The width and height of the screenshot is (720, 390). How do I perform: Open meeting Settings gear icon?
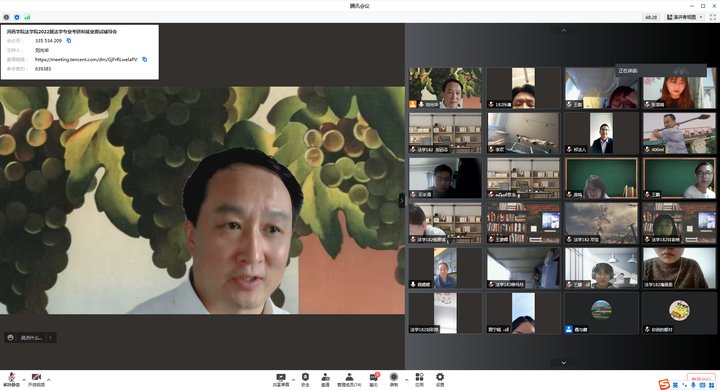pos(440,379)
